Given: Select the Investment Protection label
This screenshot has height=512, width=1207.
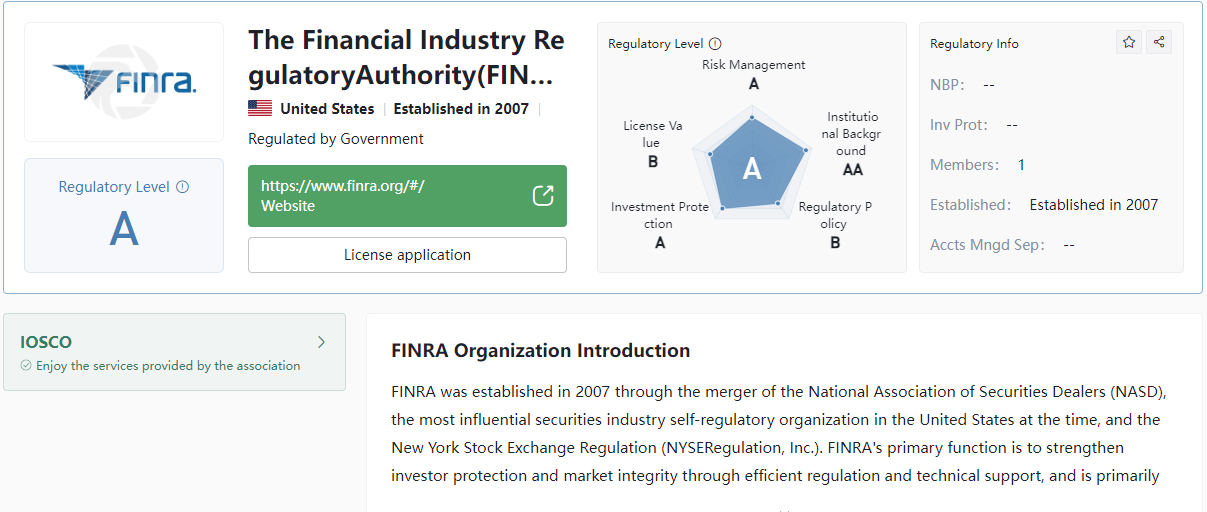Looking at the screenshot, I should [x=660, y=224].
